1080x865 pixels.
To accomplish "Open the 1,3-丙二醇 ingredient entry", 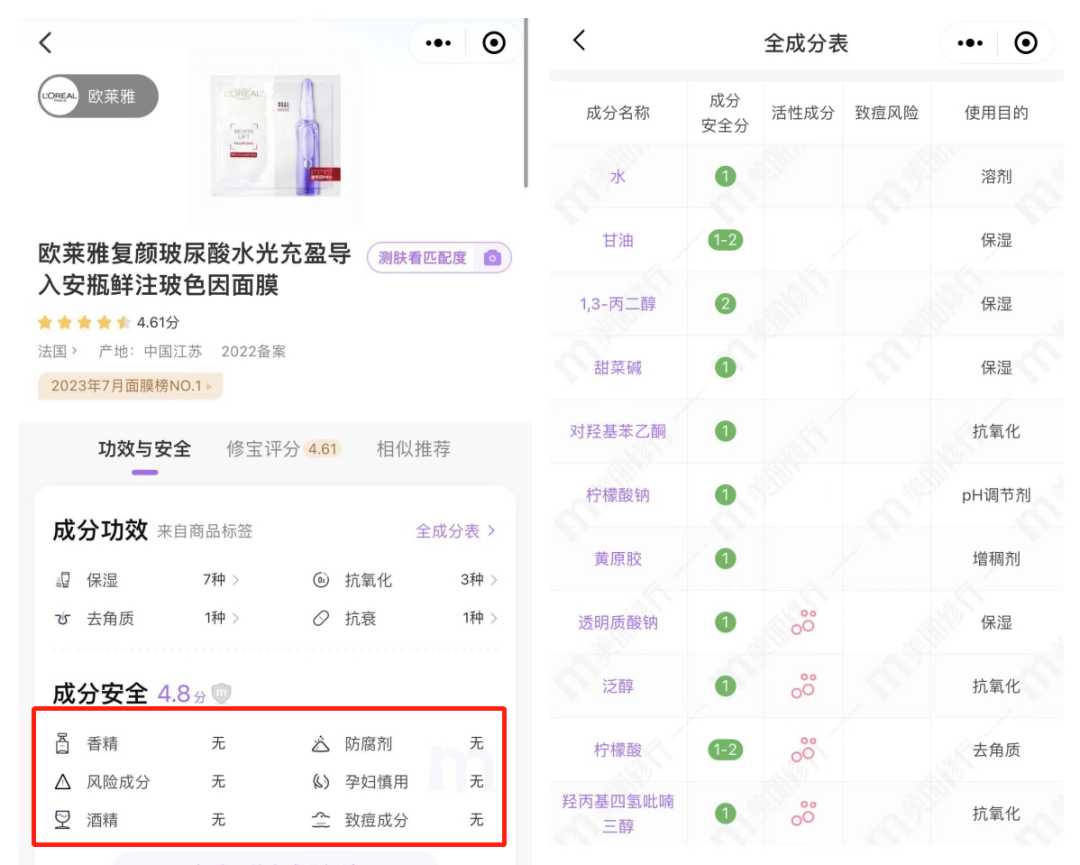I will click(618, 304).
